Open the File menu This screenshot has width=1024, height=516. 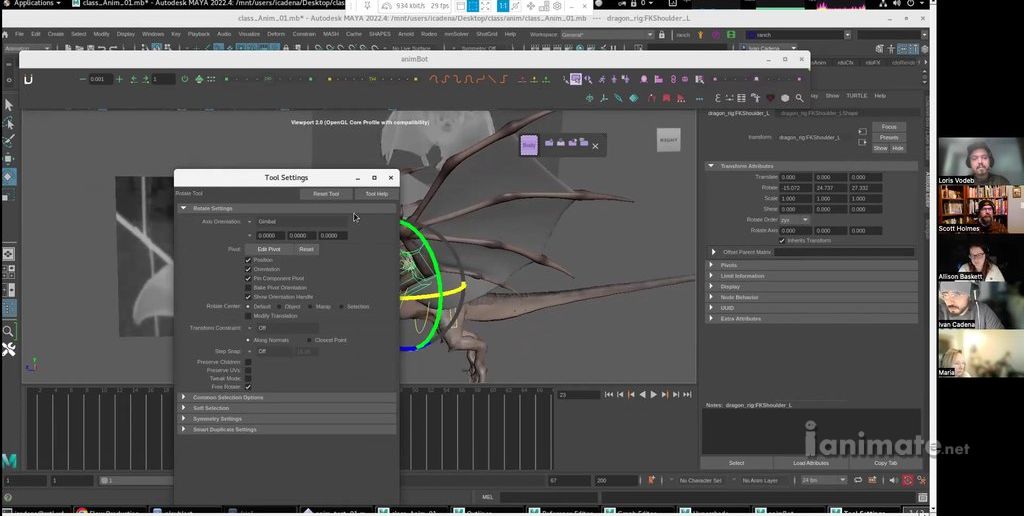point(20,34)
